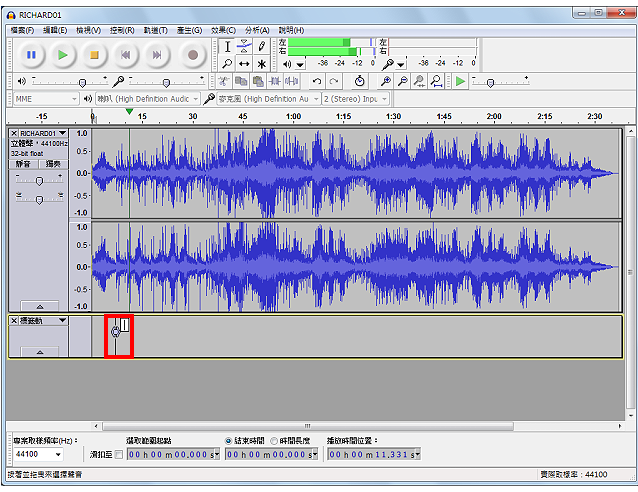Click the Trim audio icon
Screen dimensions: 638x492
coord(275,81)
